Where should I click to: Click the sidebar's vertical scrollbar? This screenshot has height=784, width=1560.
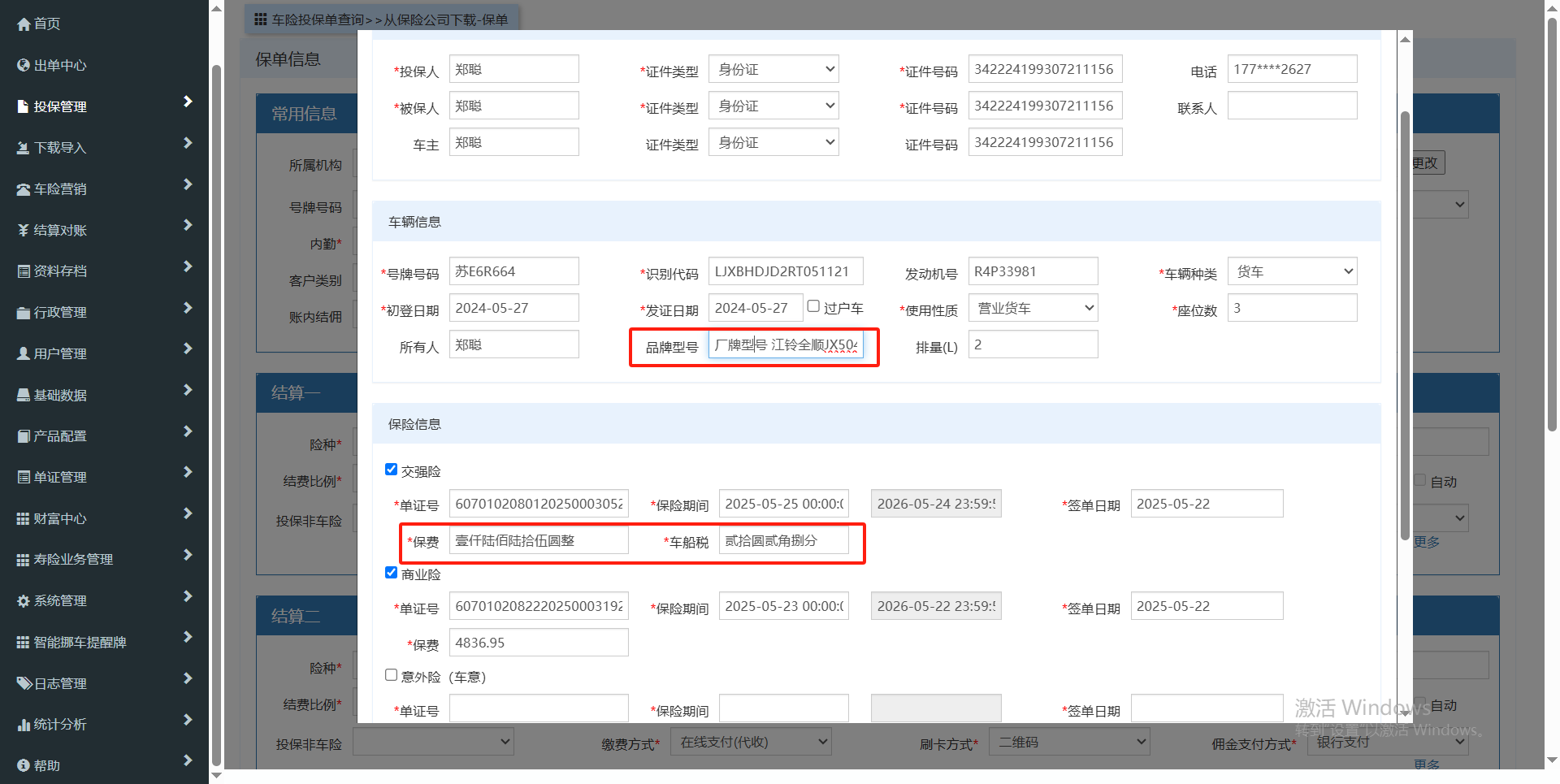coord(216,414)
